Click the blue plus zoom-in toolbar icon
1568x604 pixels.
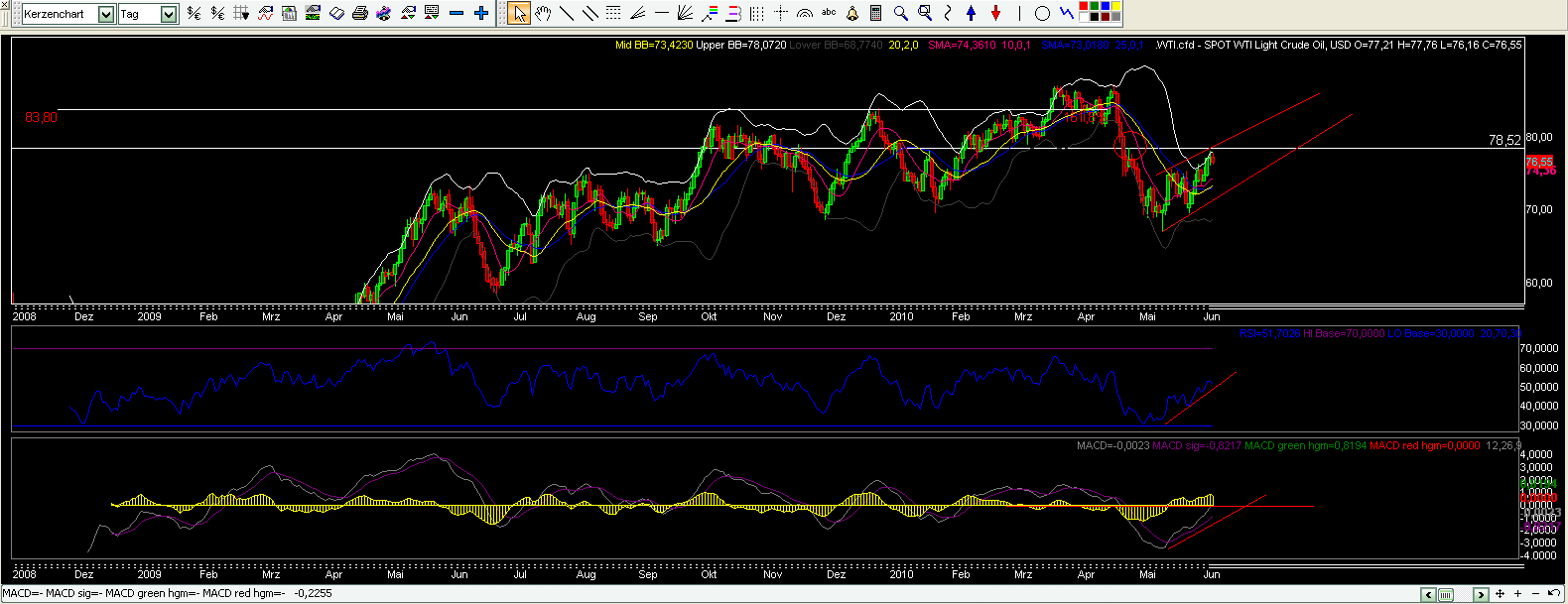click(481, 13)
